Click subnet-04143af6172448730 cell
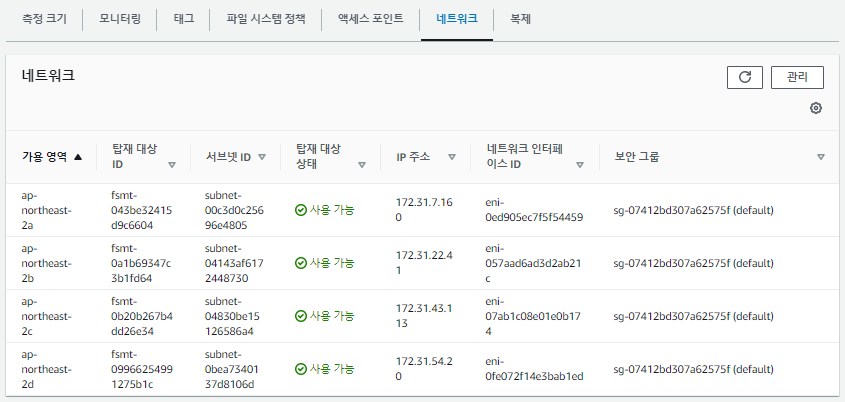The image size is (845, 402). [x=234, y=263]
